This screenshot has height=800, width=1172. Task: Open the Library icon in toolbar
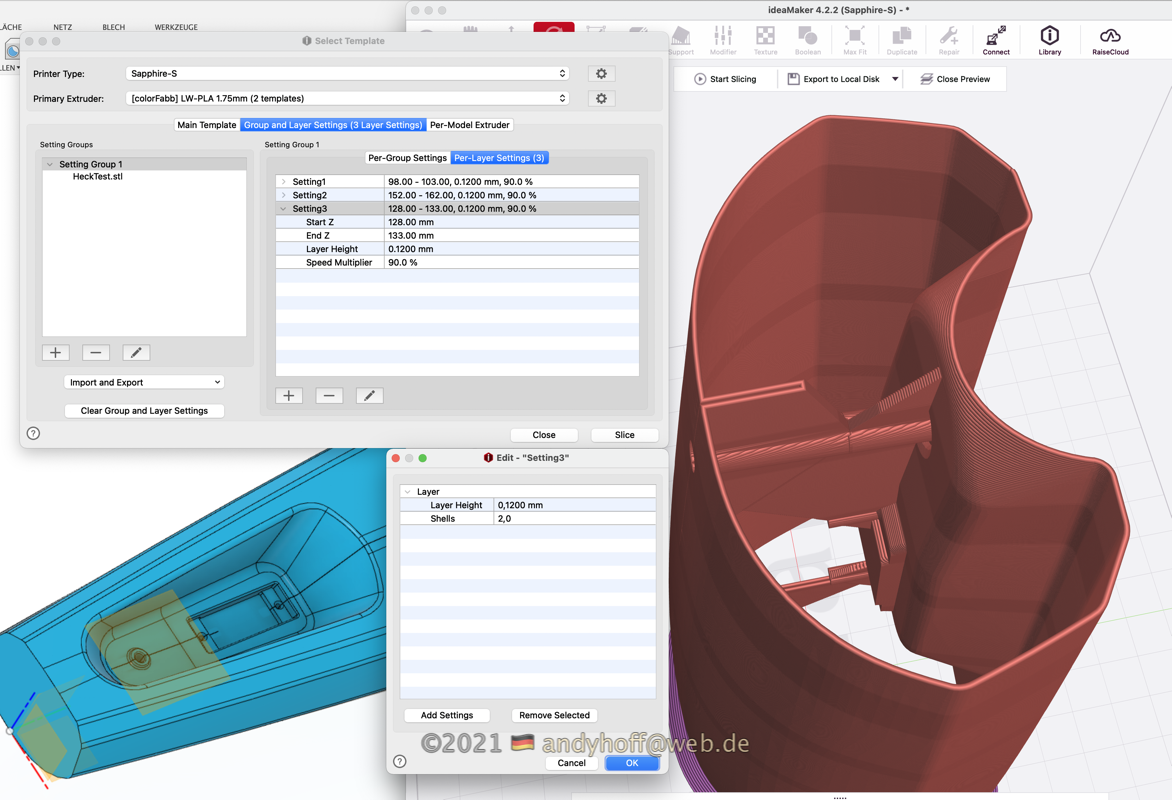(x=1049, y=40)
